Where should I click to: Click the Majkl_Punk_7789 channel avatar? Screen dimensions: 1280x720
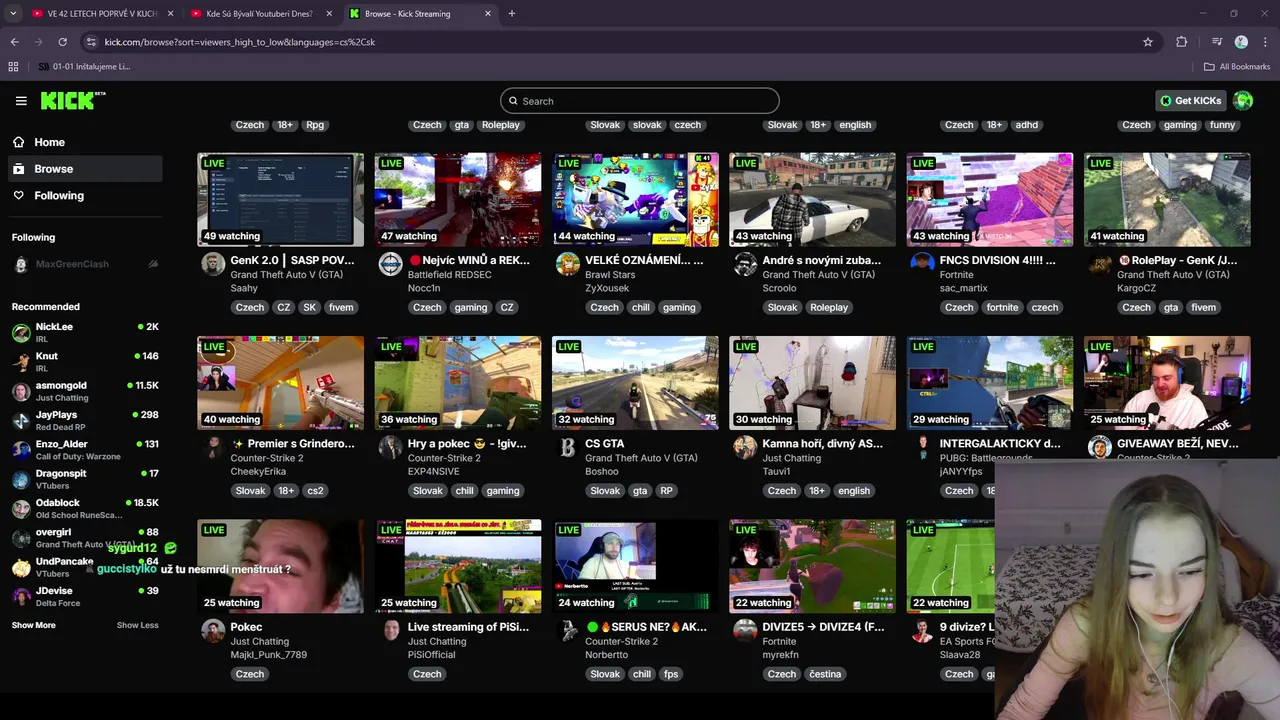tap(213, 630)
